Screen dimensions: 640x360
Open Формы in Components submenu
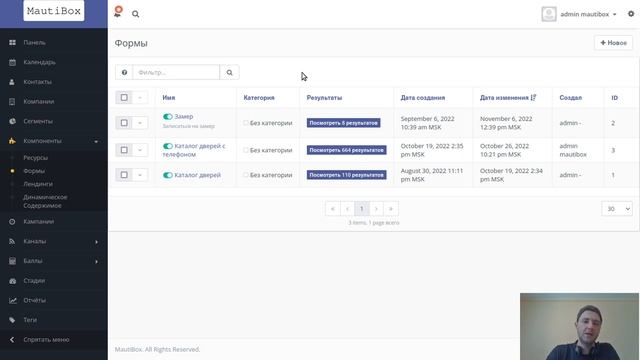tap(34, 171)
